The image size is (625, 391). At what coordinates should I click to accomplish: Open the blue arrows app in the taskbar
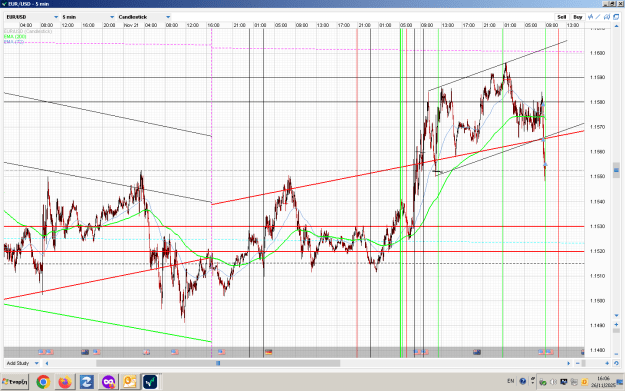pos(86,382)
